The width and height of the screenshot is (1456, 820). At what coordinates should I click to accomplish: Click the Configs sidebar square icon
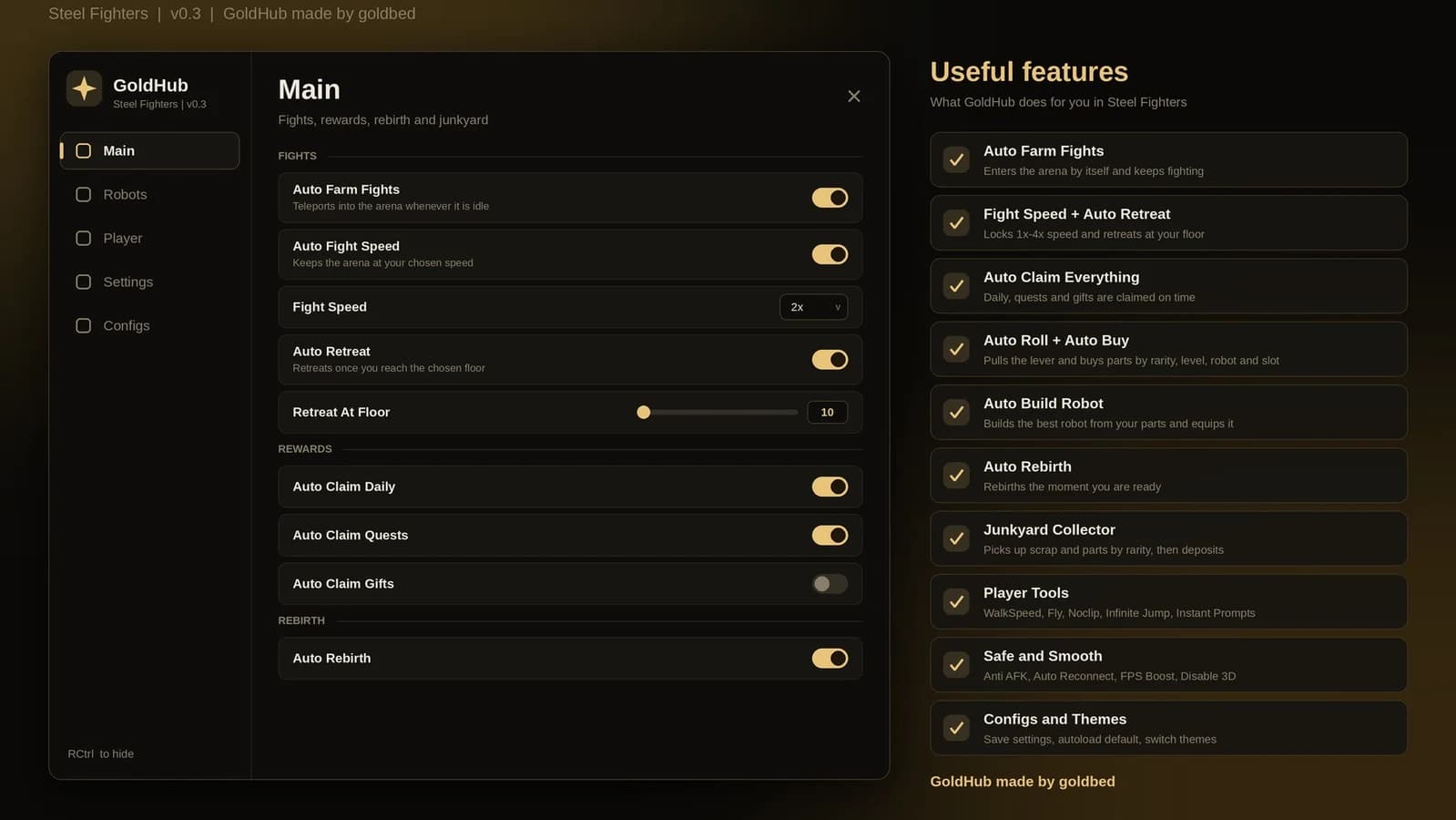(x=83, y=325)
